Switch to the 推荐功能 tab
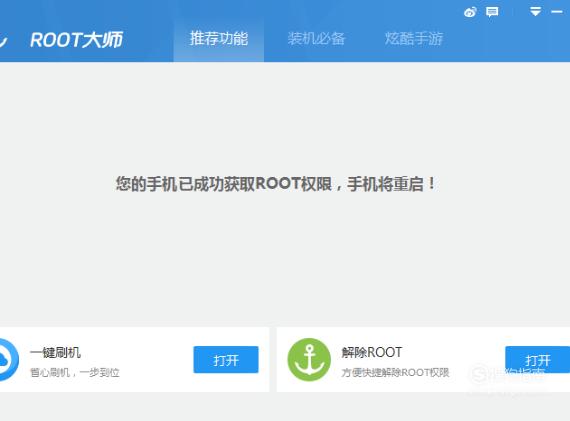570x421 pixels. [219, 39]
